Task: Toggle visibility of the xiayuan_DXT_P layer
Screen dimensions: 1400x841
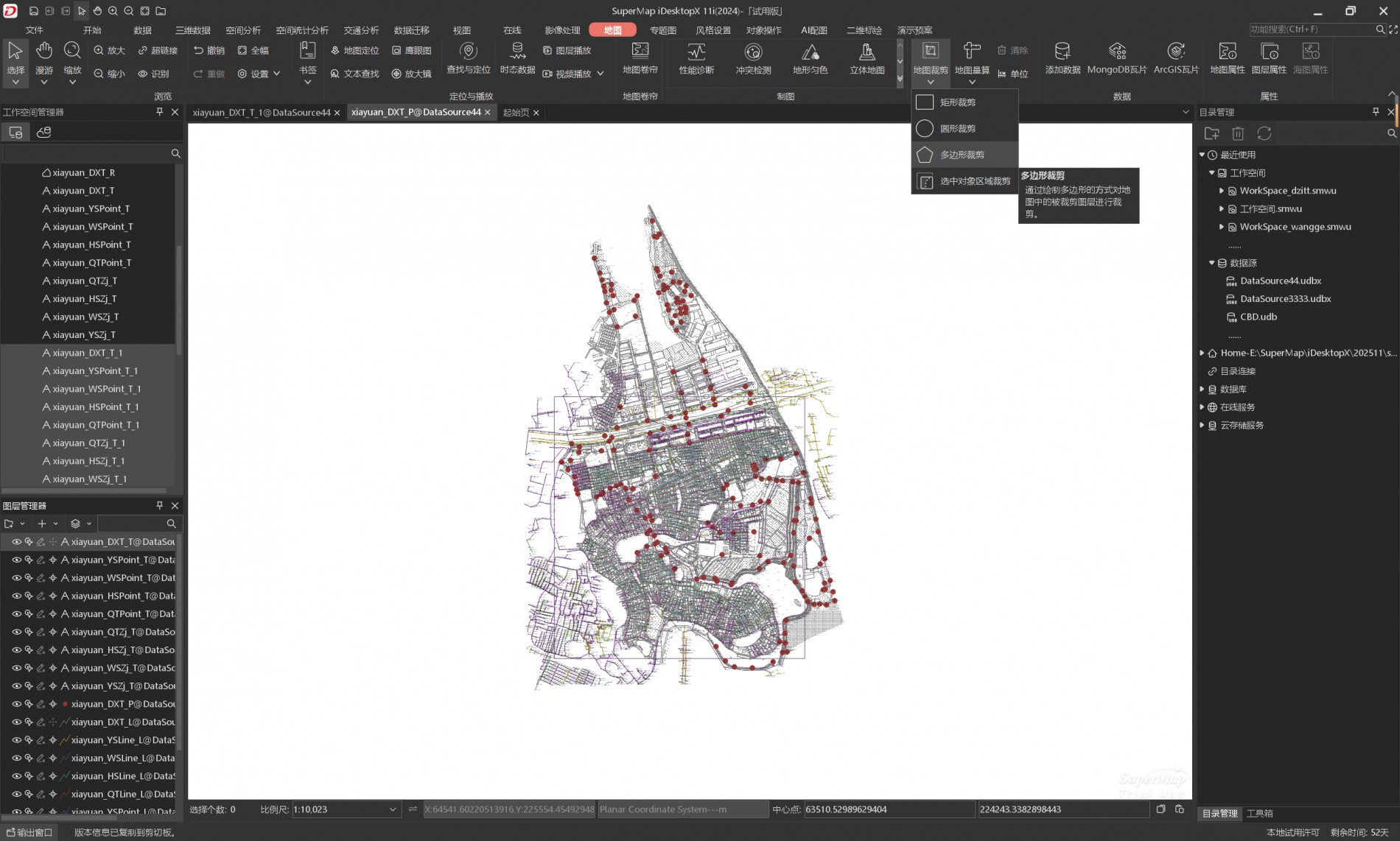Action: coord(16,704)
